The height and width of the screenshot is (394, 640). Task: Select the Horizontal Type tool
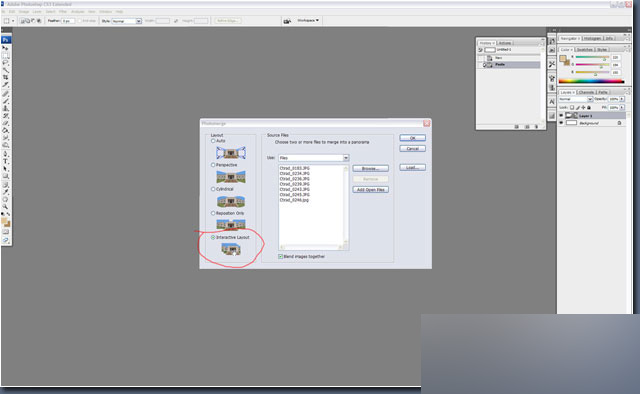click(x=6, y=161)
